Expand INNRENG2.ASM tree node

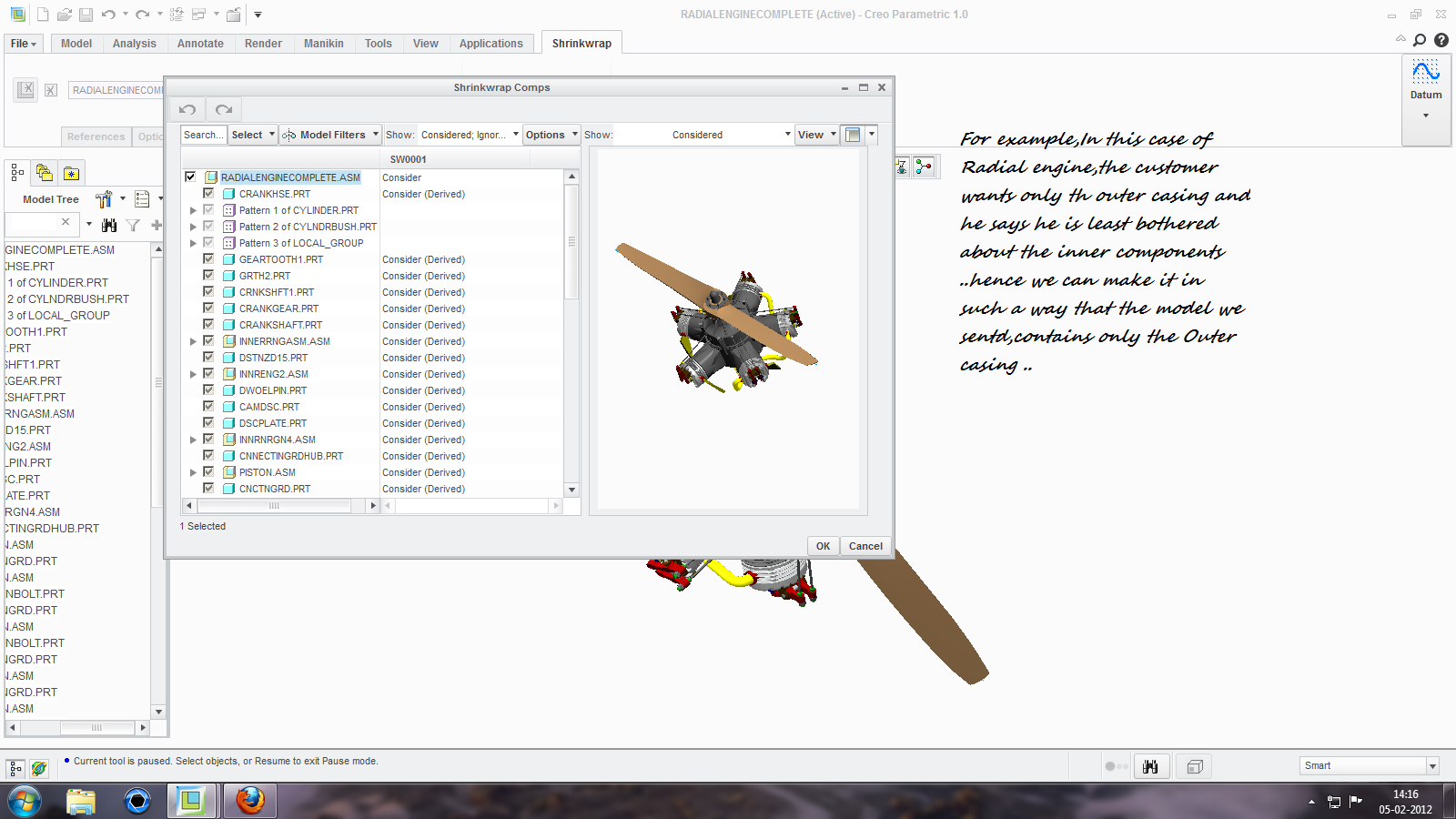193,374
